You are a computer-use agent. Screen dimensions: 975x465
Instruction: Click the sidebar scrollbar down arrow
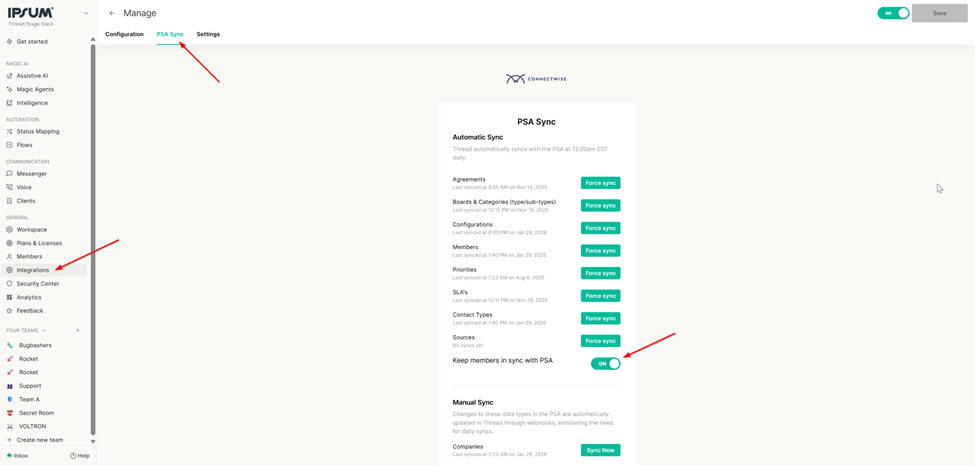pos(93,441)
